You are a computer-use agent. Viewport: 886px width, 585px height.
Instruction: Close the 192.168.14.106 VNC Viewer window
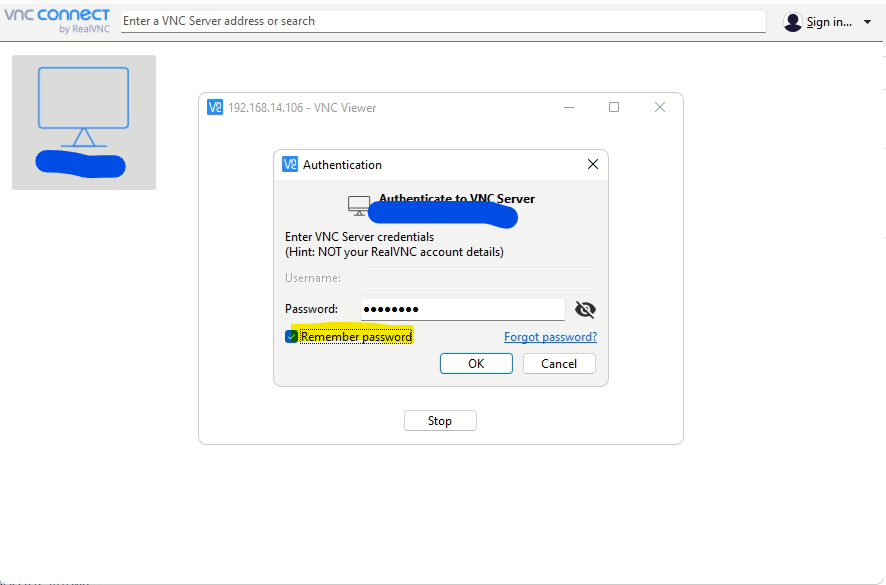(x=659, y=108)
